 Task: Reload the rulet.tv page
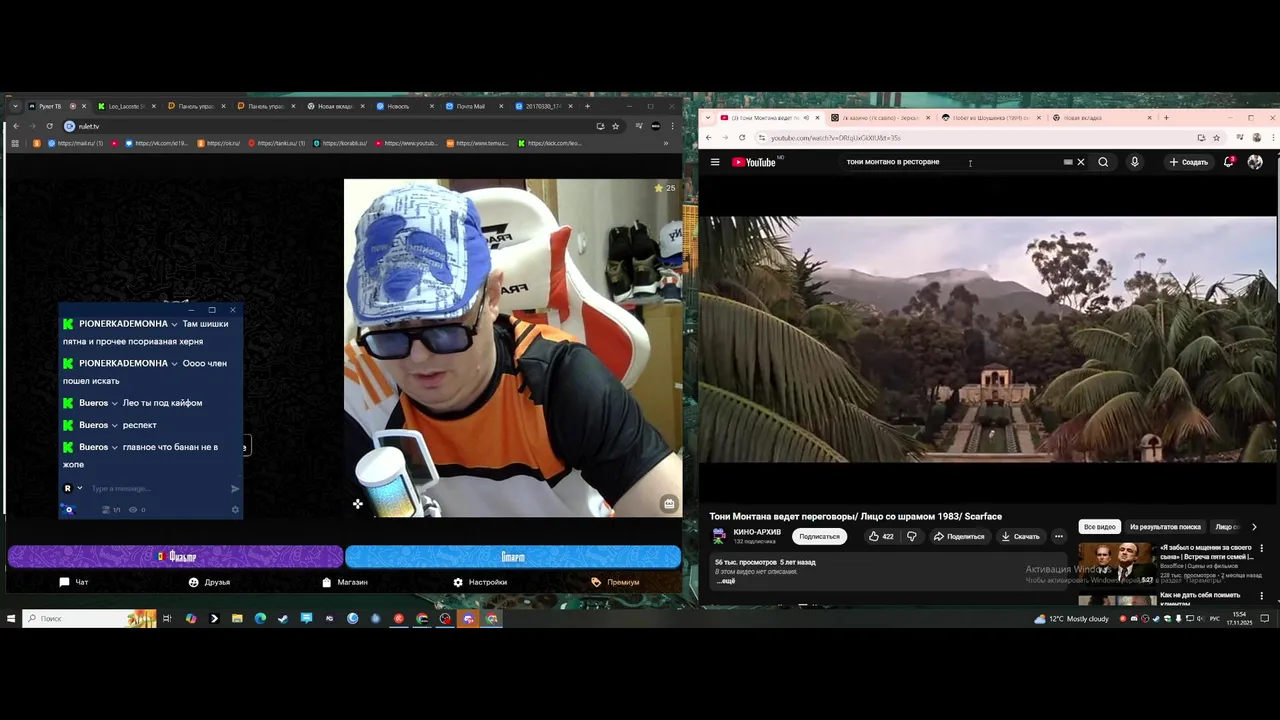coord(49,126)
